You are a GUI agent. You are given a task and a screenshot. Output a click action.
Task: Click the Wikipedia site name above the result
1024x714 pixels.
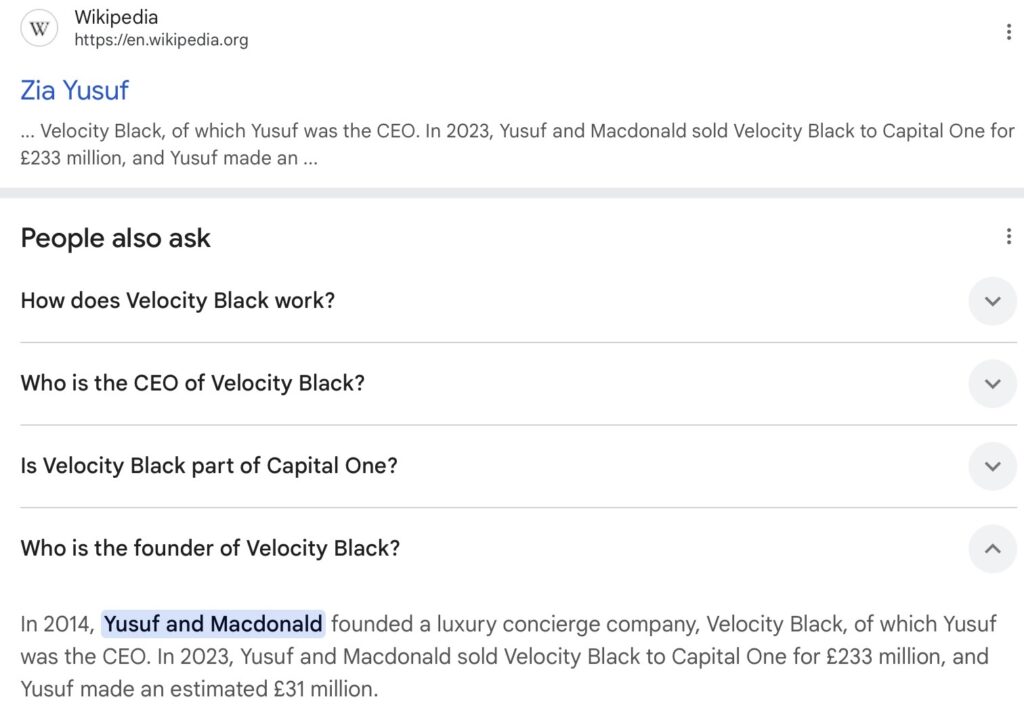(x=116, y=18)
